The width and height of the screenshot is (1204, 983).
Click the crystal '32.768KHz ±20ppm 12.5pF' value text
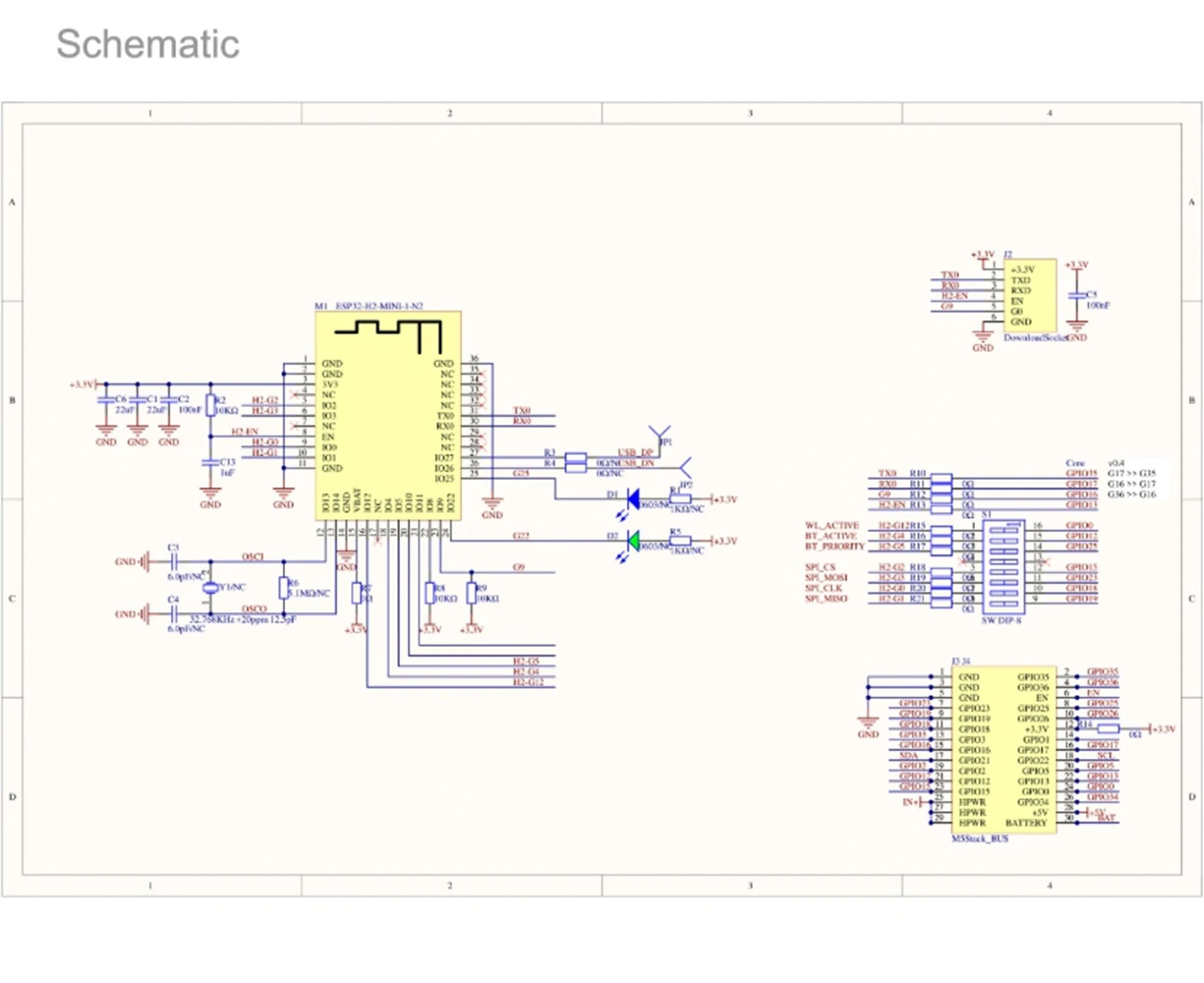[x=242, y=619]
